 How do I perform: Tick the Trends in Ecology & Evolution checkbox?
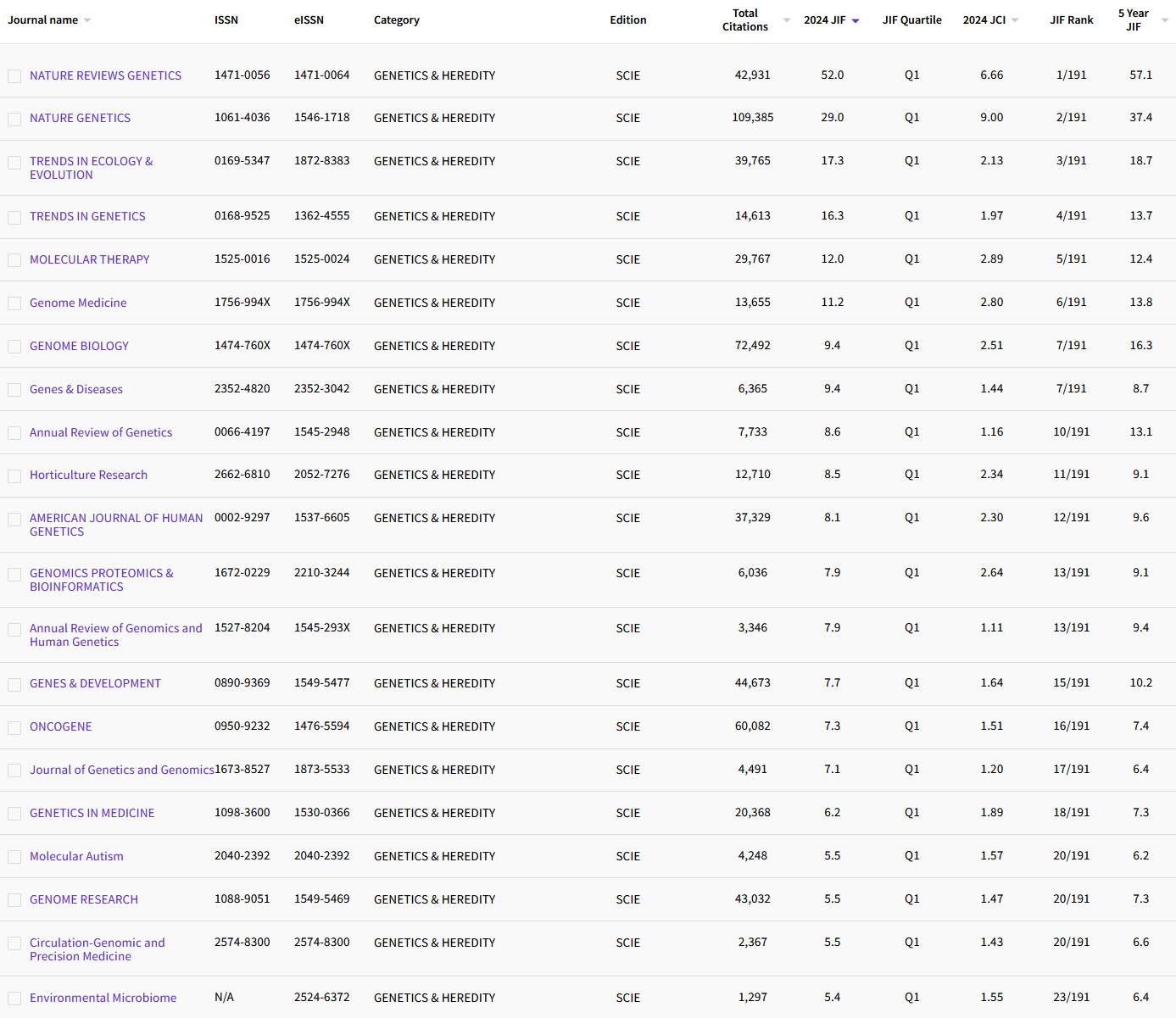(x=14, y=163)
